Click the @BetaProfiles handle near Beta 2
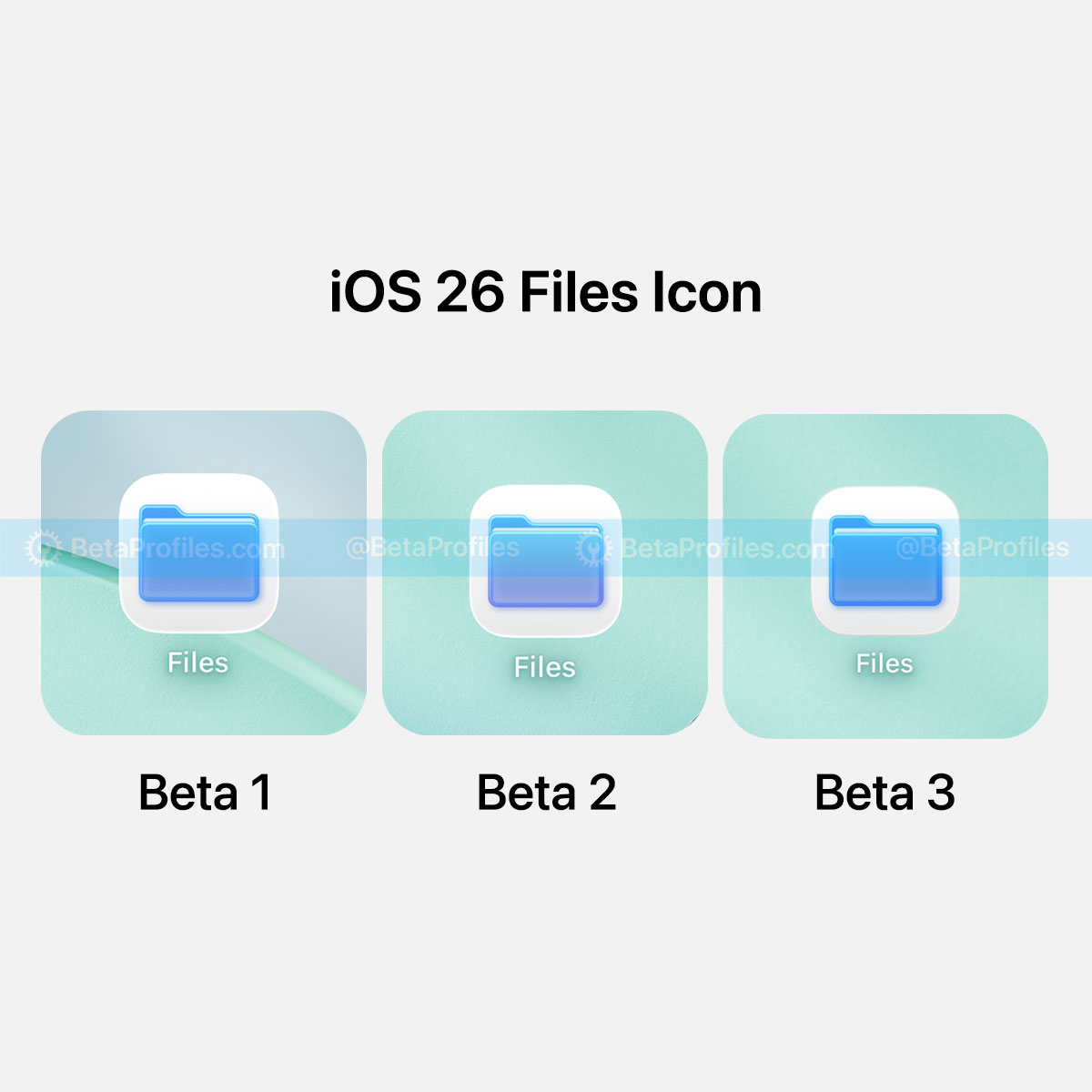 [x=432, y=548]
